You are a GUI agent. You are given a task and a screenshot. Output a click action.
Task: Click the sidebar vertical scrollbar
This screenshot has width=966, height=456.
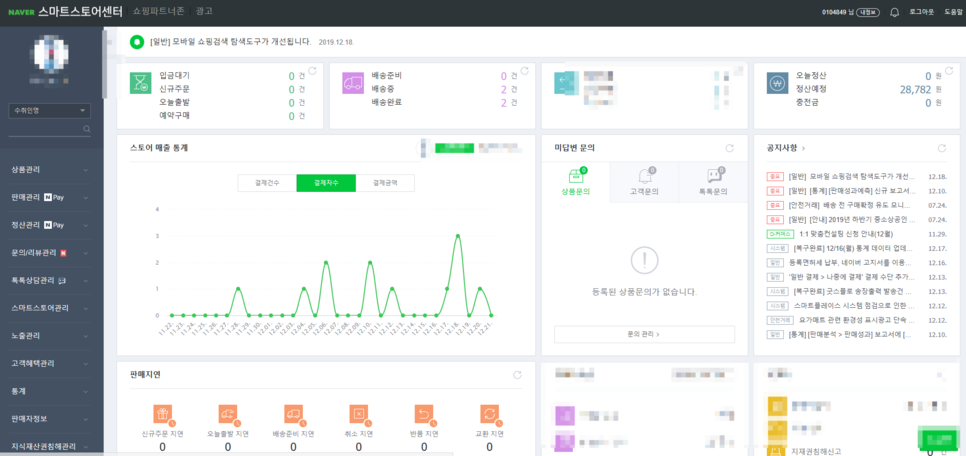click(x=105, y=65)
